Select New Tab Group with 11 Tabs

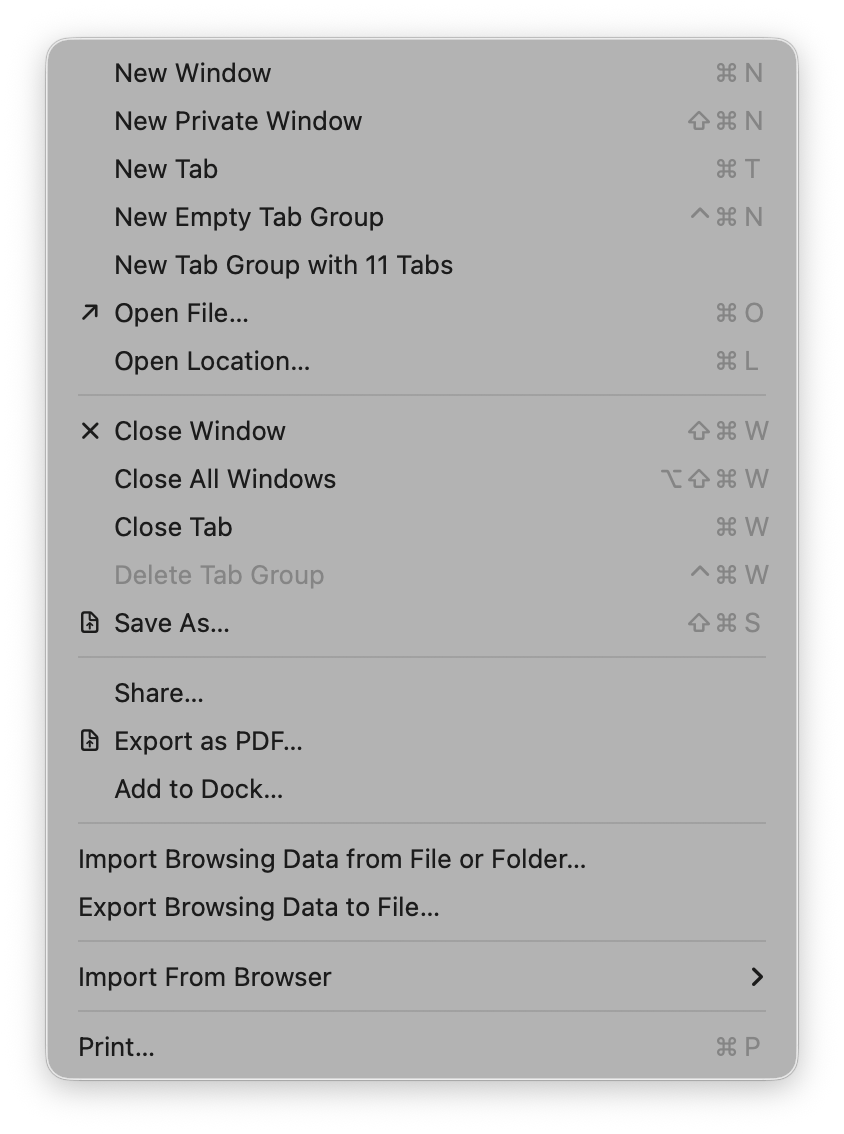pos(283,264)
